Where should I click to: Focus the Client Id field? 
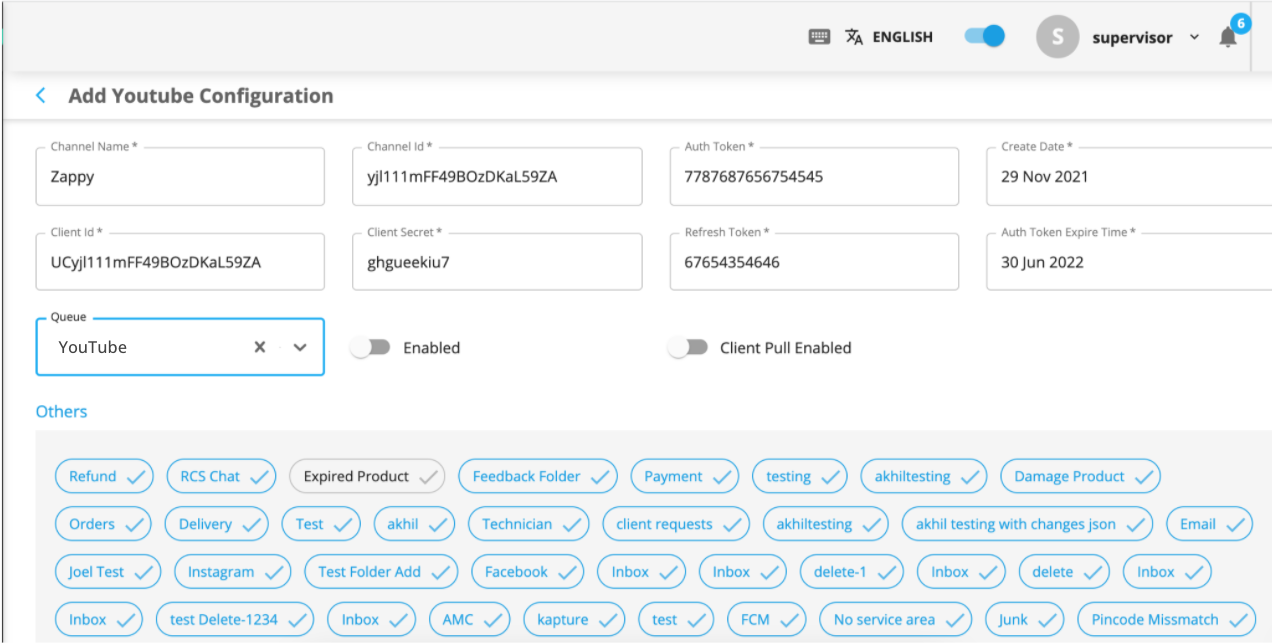pos(180,262)
